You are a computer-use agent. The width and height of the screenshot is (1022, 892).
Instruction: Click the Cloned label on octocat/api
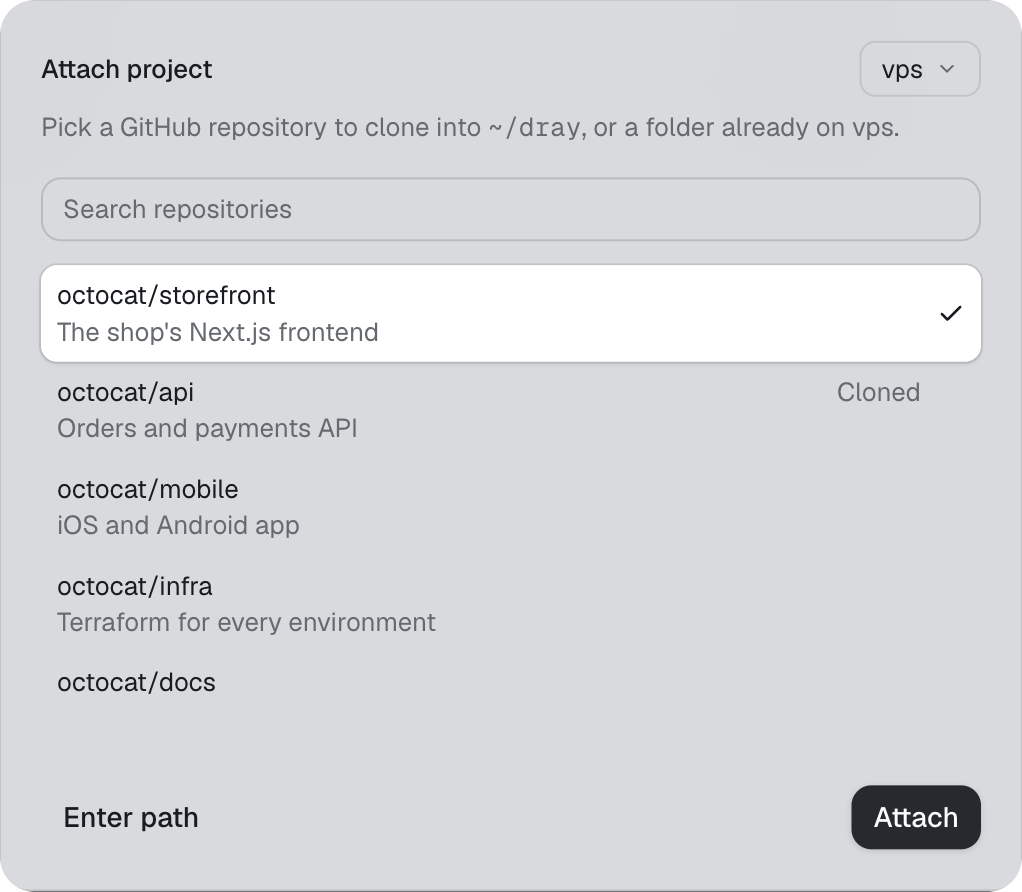pyautogui.click(x=878, y=392)
